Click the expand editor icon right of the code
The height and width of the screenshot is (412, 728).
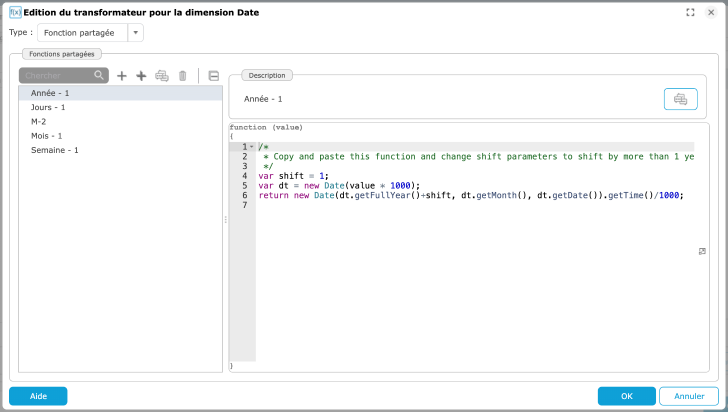pos(702,251)
